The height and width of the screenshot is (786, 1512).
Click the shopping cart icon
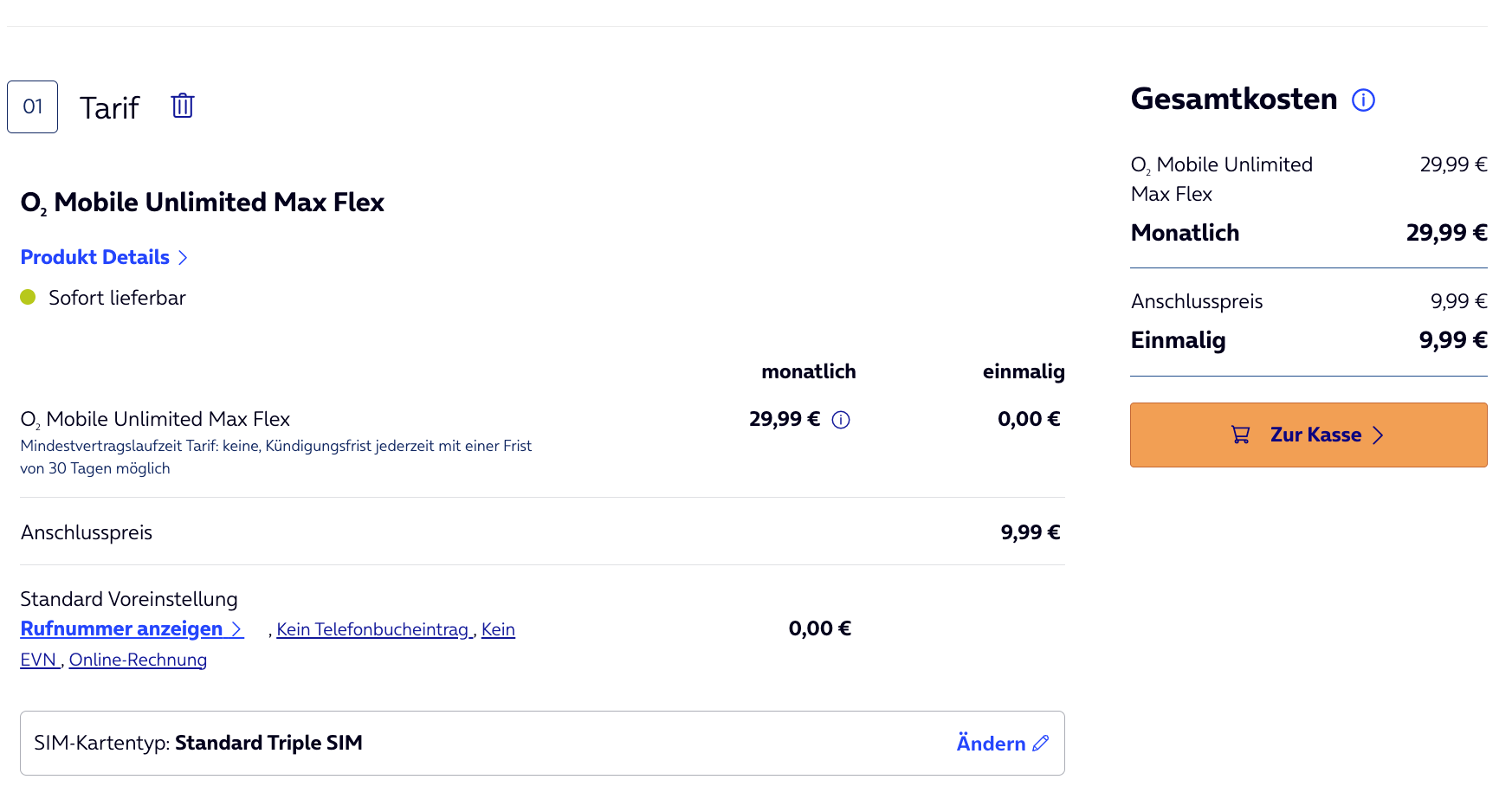1240,435
